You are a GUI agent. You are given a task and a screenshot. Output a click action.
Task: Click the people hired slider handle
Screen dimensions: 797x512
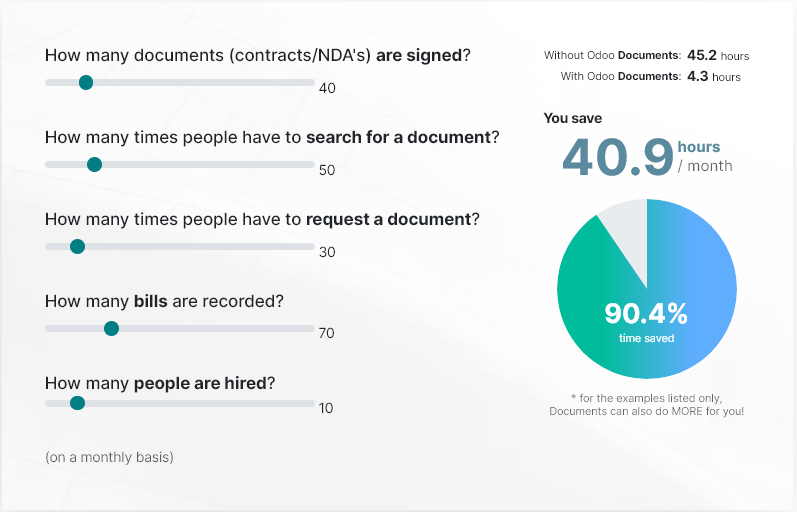tap(77, 403)
